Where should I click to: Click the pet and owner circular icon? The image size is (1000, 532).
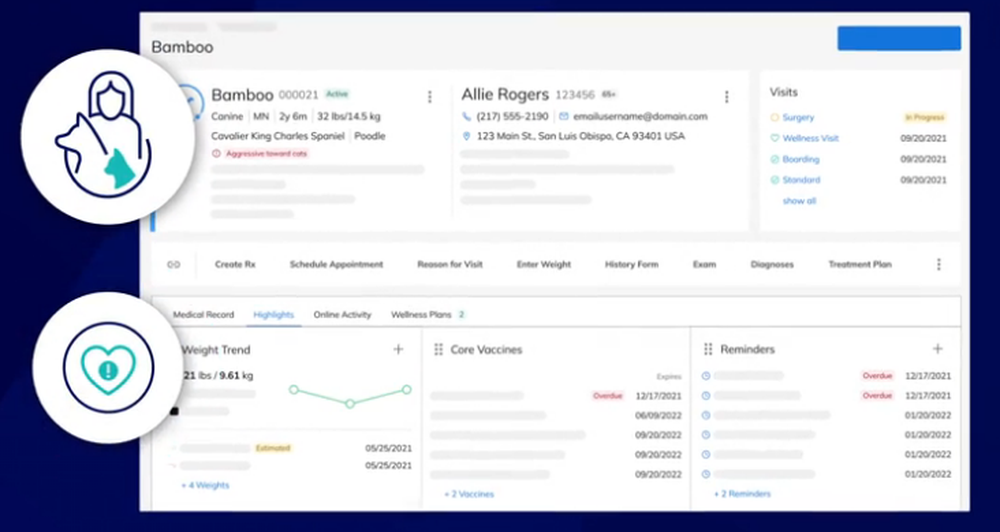coord(107,137)
